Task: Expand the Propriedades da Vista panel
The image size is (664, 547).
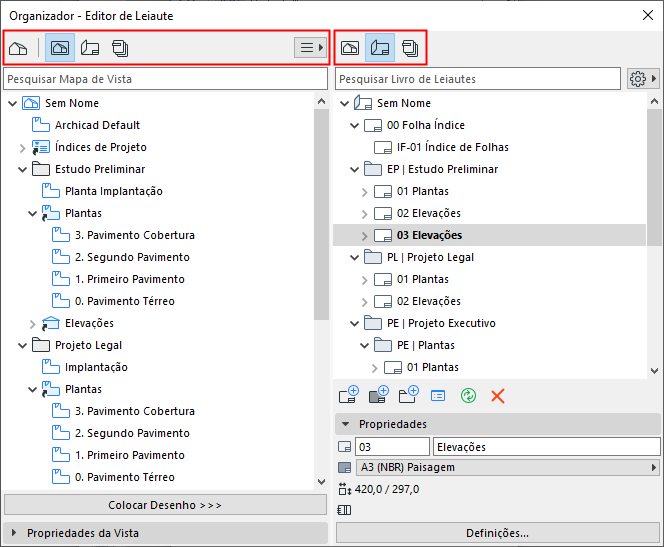Action: 14,533
